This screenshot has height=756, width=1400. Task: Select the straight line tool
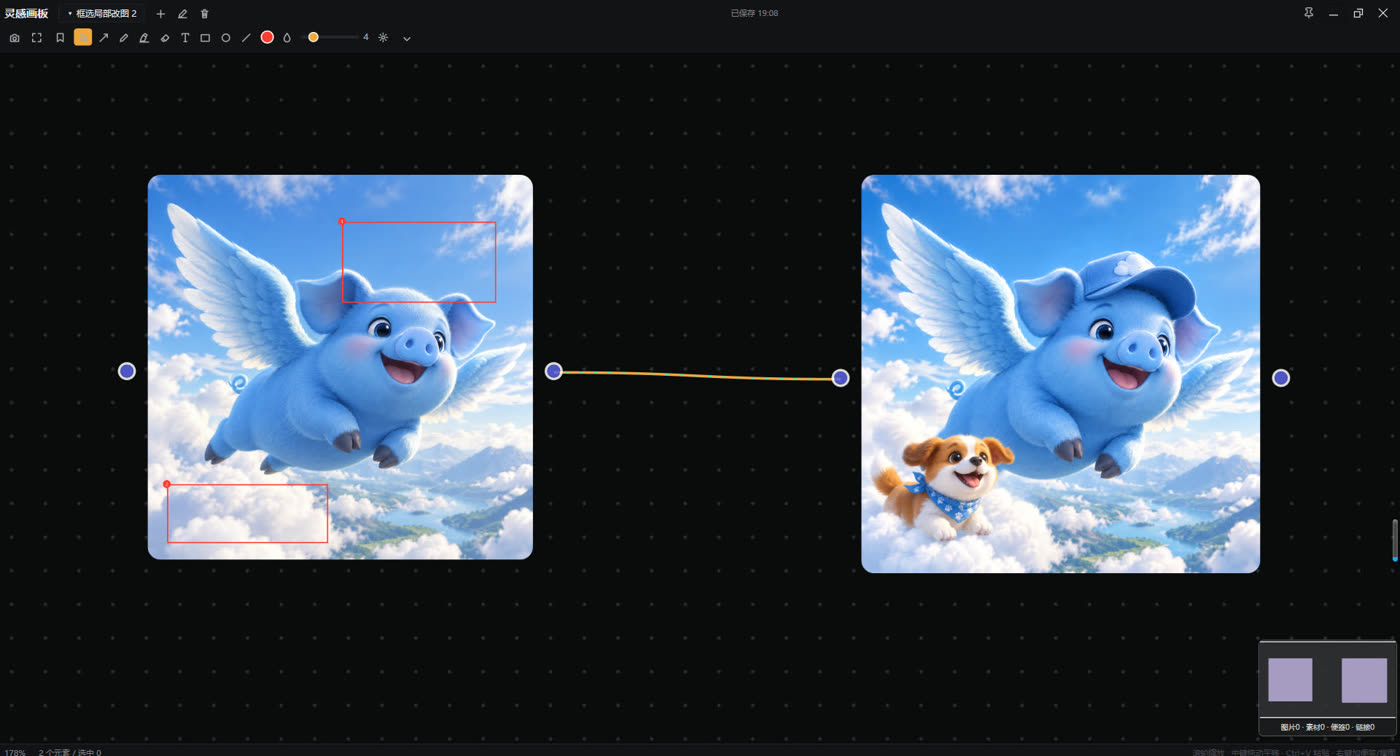tap(246, 38)
